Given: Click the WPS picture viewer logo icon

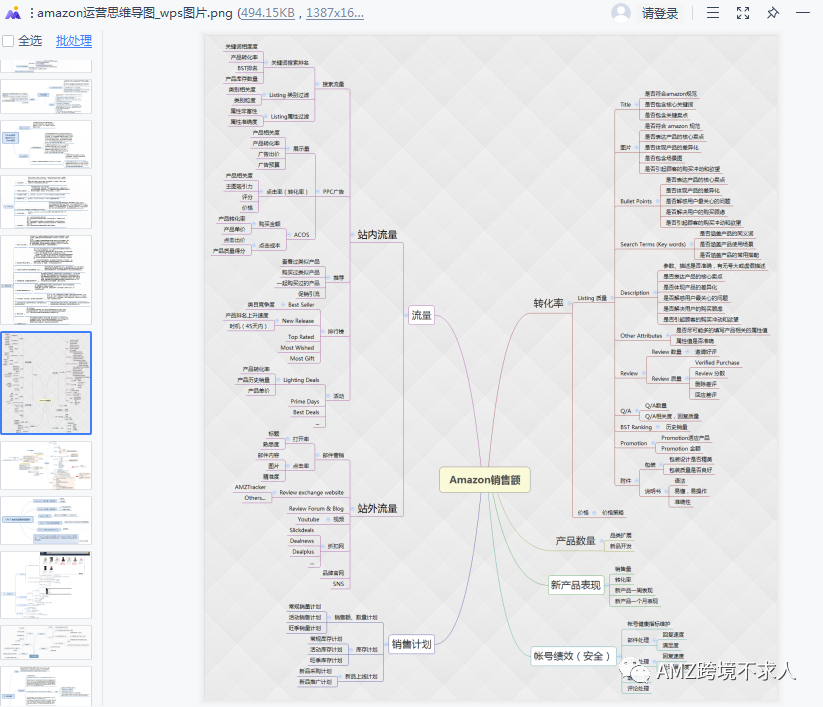Looking at the screenshot, I should click(x=13, y=13).
